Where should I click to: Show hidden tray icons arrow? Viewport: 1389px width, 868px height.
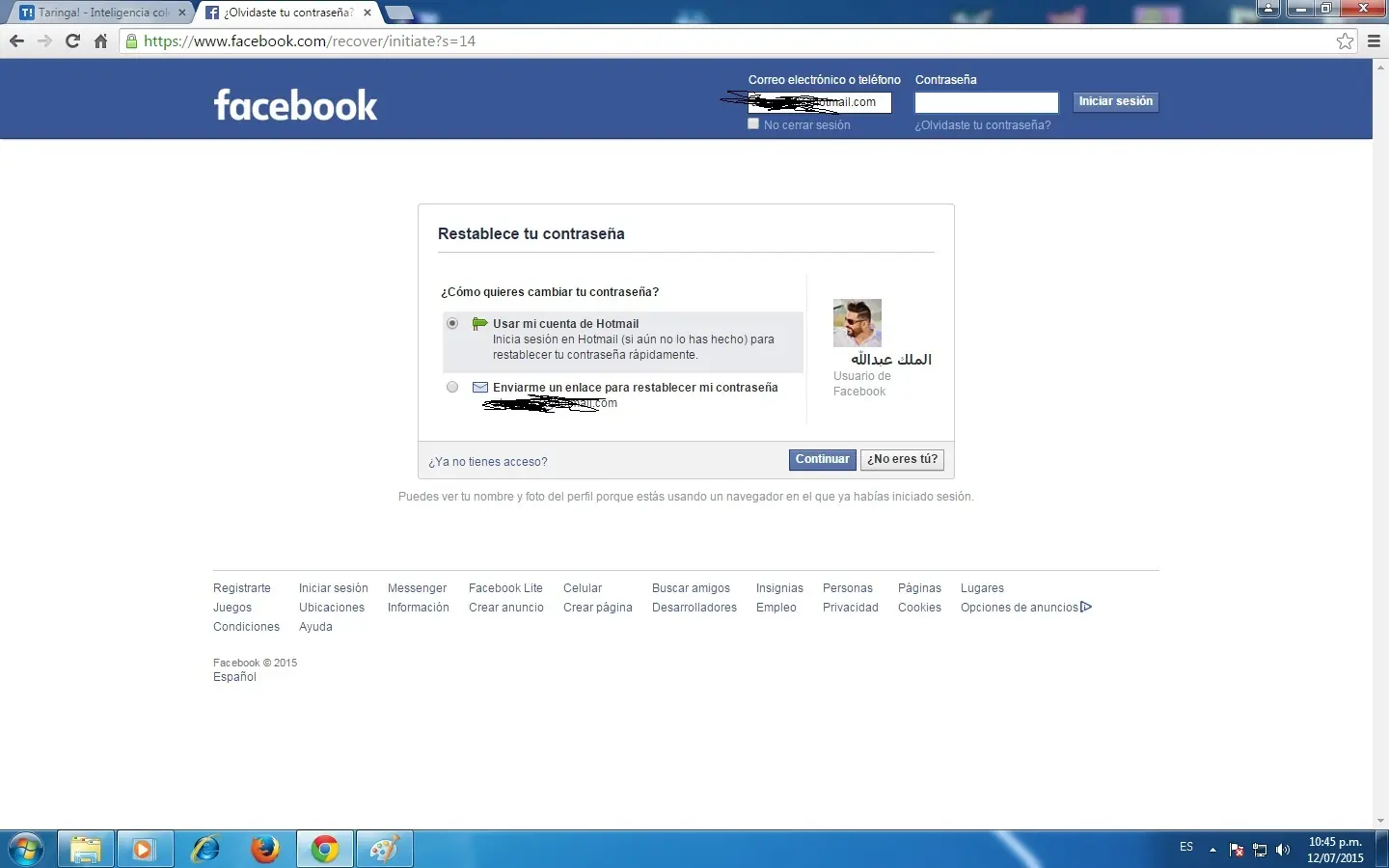(x=1212, y=850)
